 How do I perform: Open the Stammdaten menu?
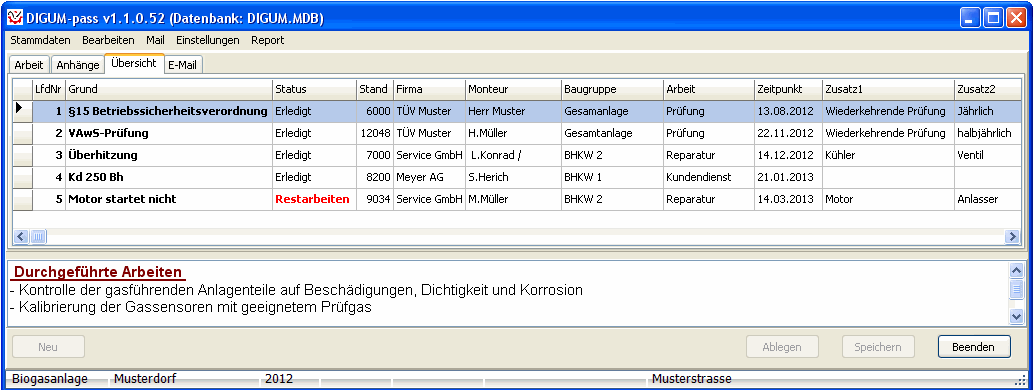click(x=40, y=40)
